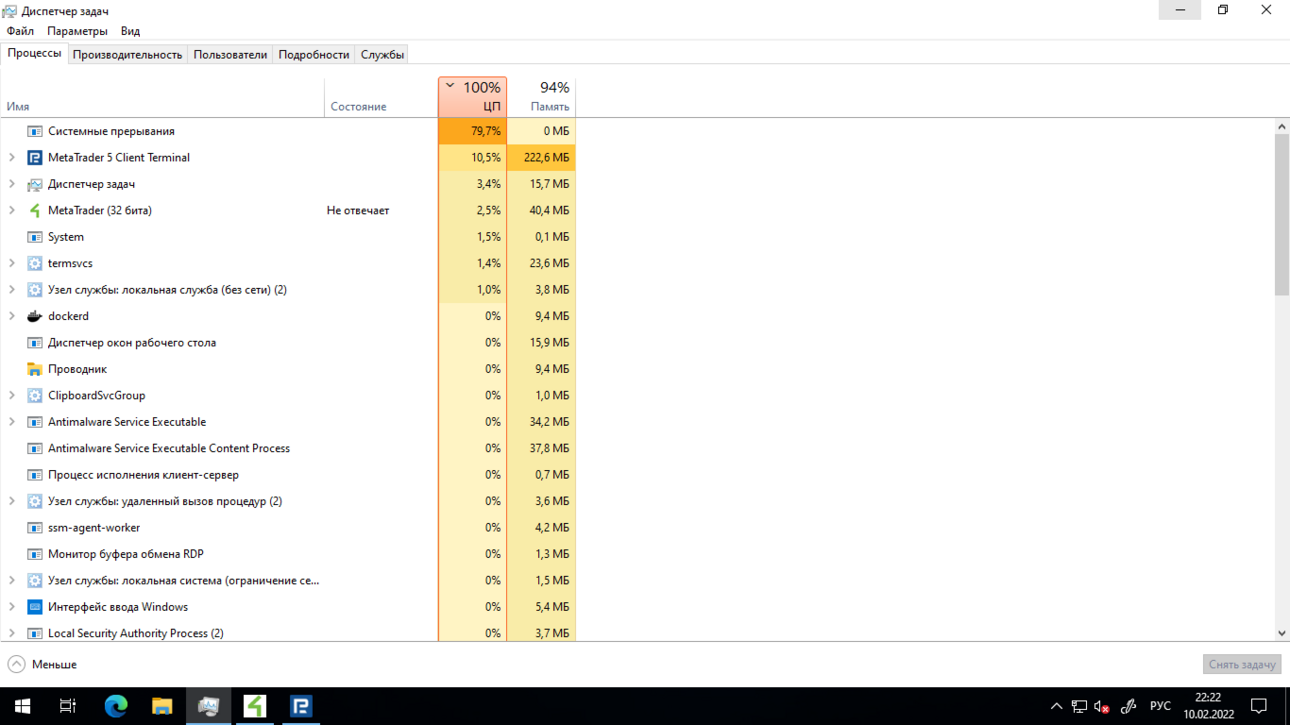Open the notification center icon
This screenshot has width=1290, height=725.
(x=1259, y=706)
